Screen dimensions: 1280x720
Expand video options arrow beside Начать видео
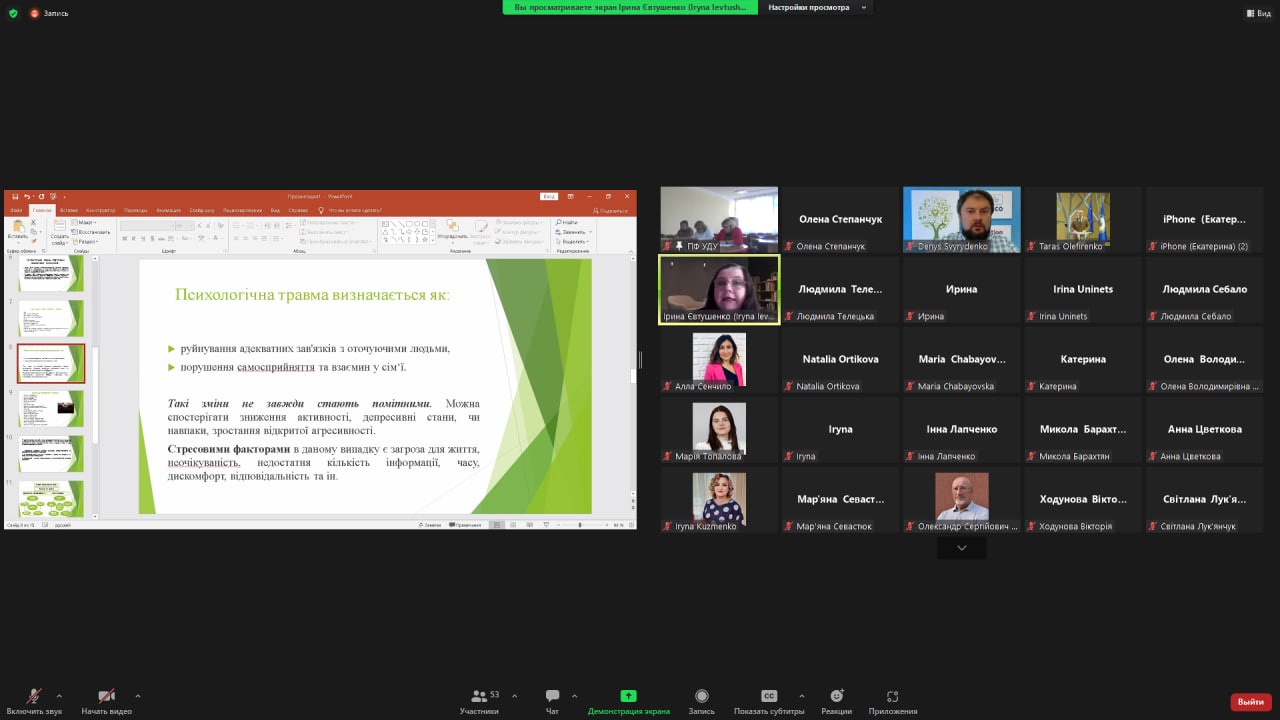click(137, 696)
